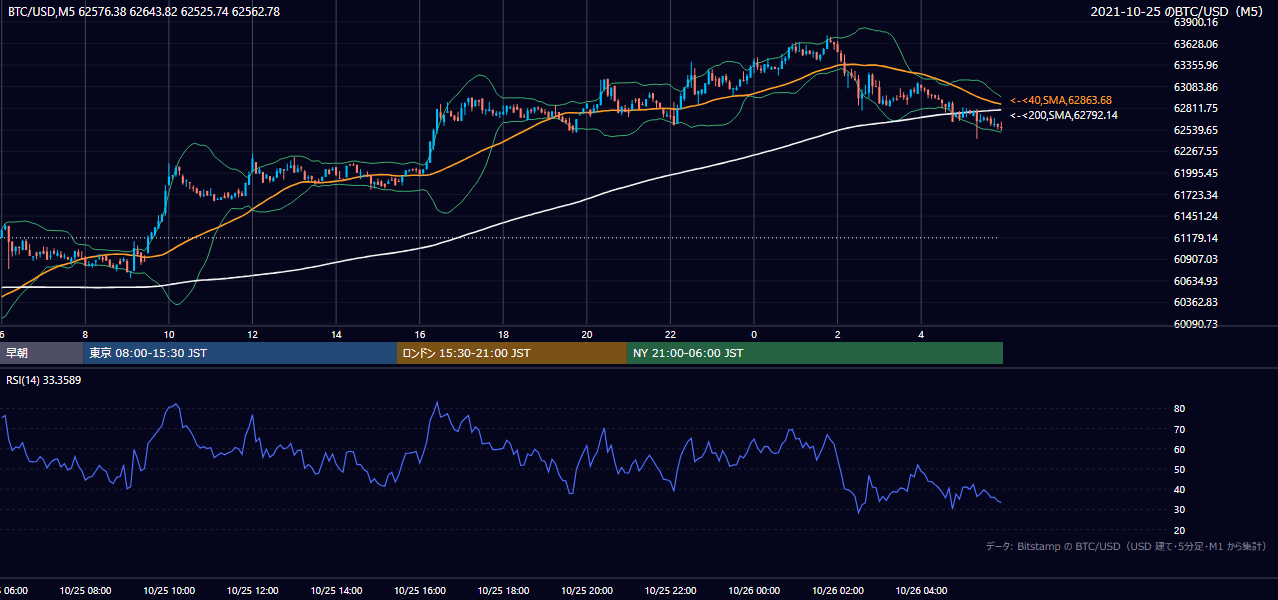Click the 10/25 08:00 date label
Viewport: 1278px width, 600px height.
(84, 591)
